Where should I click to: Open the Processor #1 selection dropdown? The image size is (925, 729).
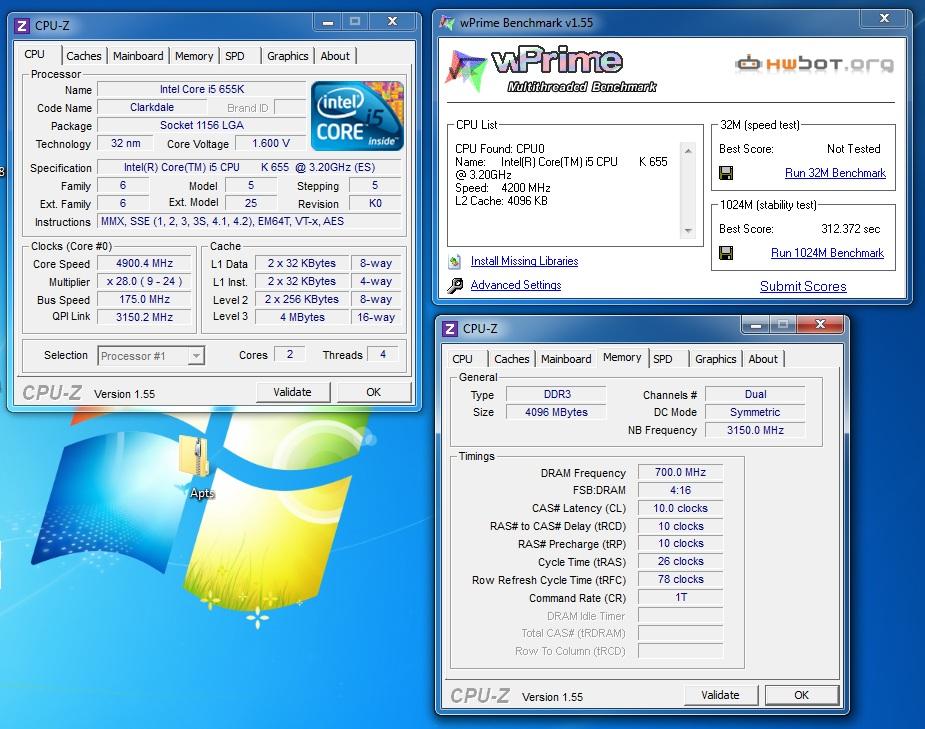click(x=196, y=356)
